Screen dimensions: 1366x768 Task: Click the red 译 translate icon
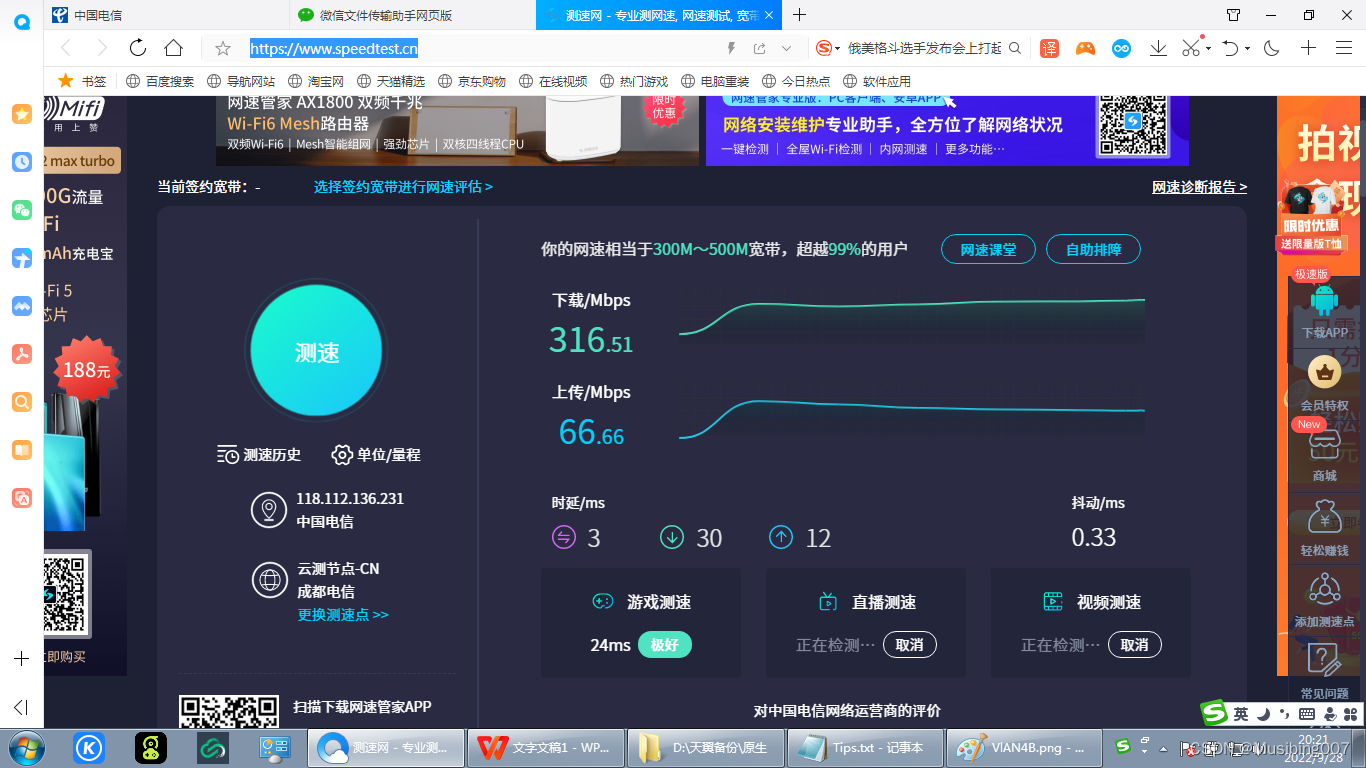1049,48
